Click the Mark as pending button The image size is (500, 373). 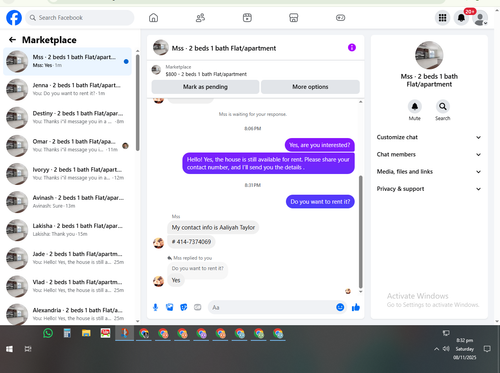(x=205, y=87)
